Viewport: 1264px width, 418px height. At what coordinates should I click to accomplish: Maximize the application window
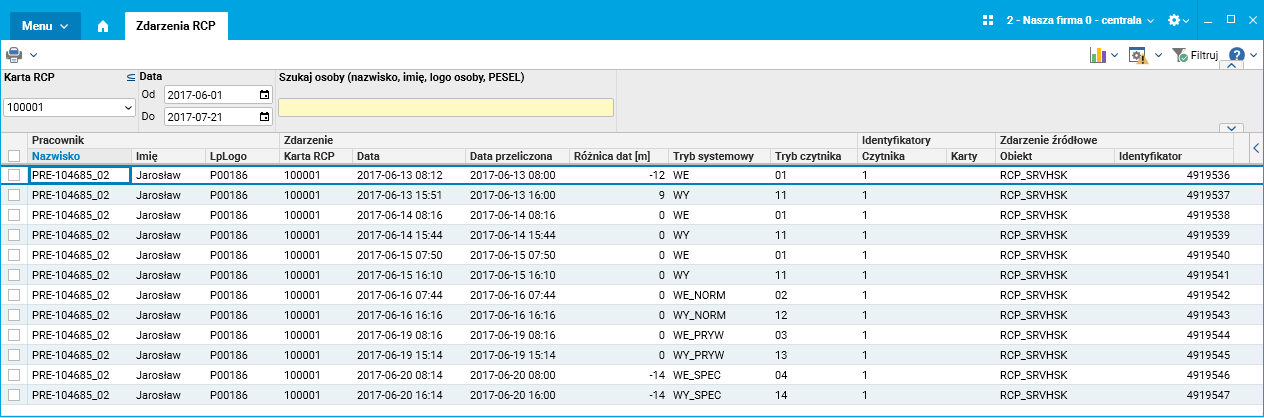point(1230,19)
